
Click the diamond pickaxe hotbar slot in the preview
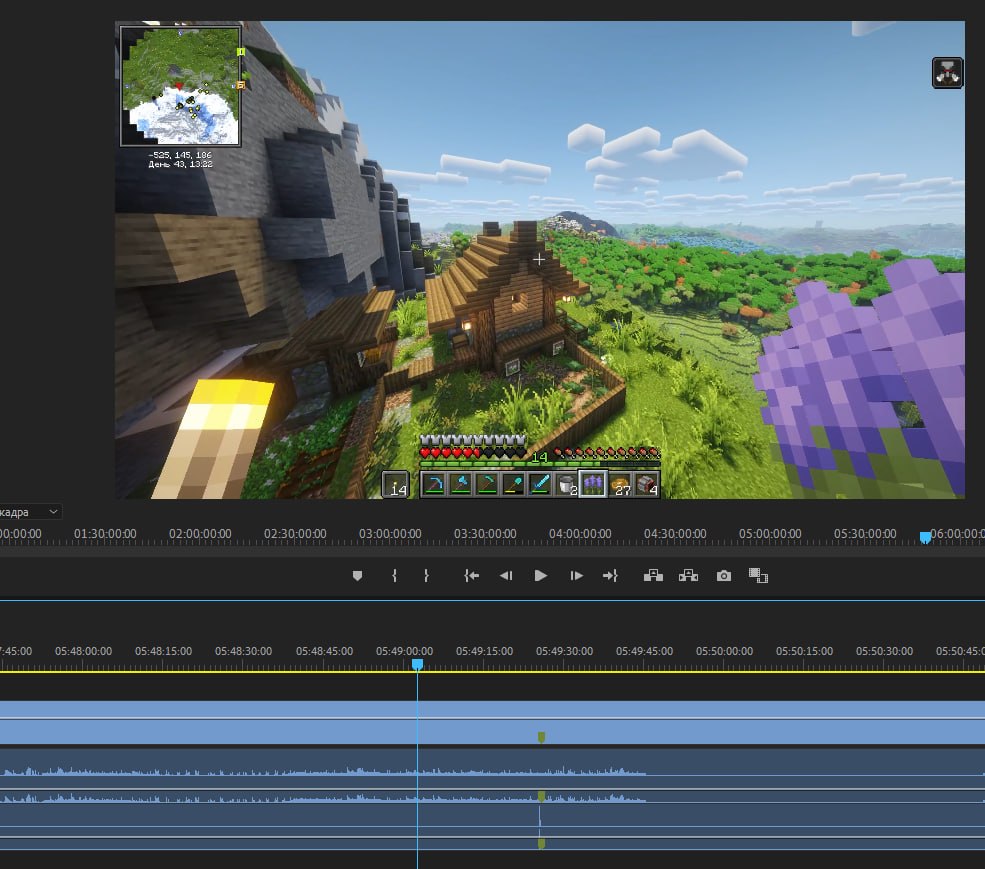pyautogui.click(x=433, y=484)
